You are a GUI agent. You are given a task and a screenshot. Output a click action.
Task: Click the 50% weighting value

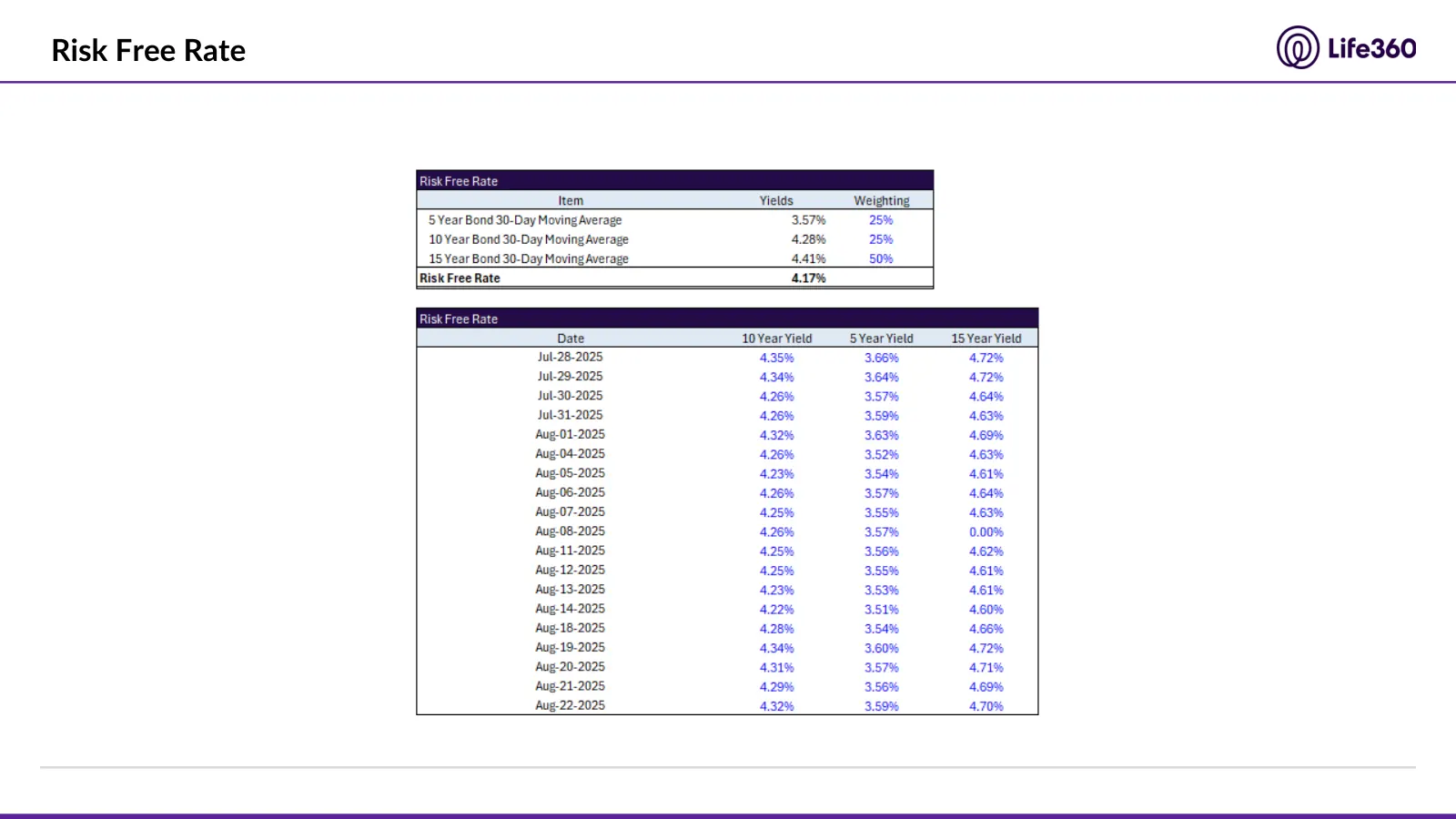[881, 259]
